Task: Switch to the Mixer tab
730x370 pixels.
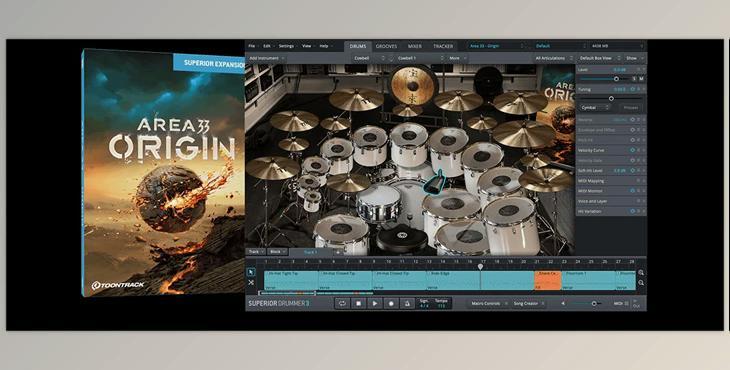Action: coord(415,46)
